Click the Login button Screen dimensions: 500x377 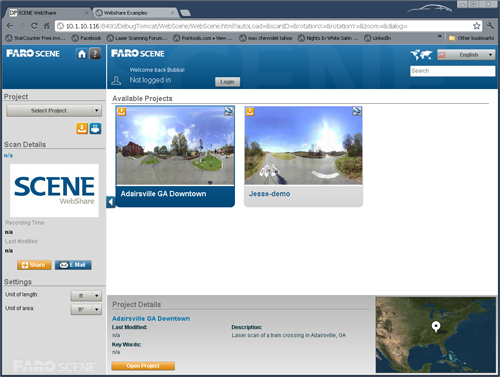(x=227, y=82)
